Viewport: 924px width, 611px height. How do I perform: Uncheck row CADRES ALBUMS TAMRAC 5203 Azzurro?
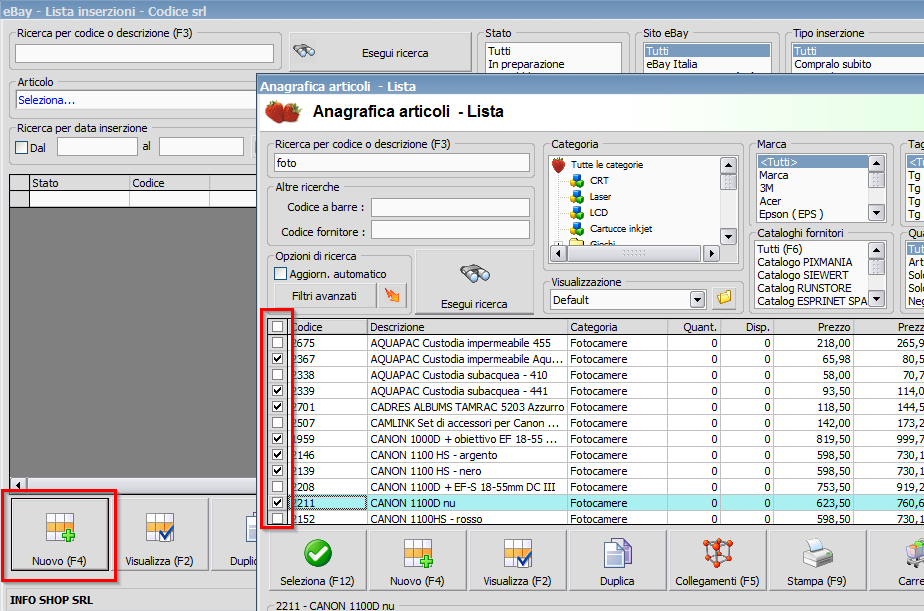(x=278, y=406)
